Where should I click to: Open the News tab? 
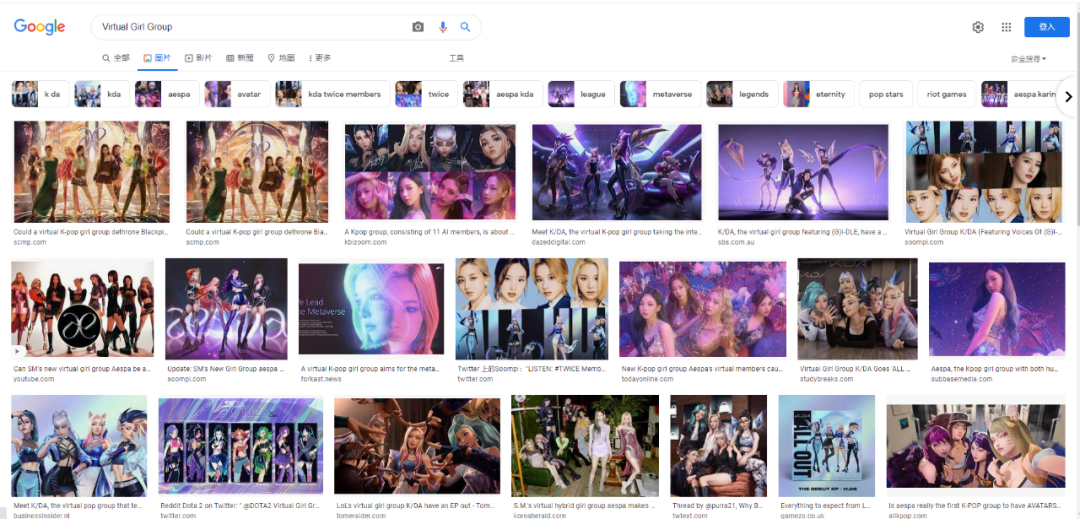(x=240, y=58)
